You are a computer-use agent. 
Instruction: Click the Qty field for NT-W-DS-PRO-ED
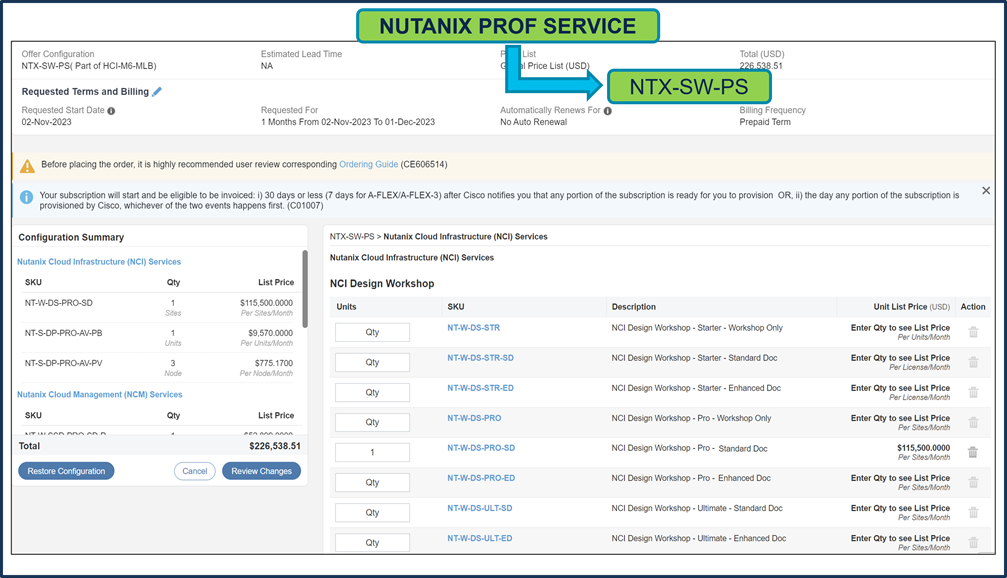[x=372, y=482]
